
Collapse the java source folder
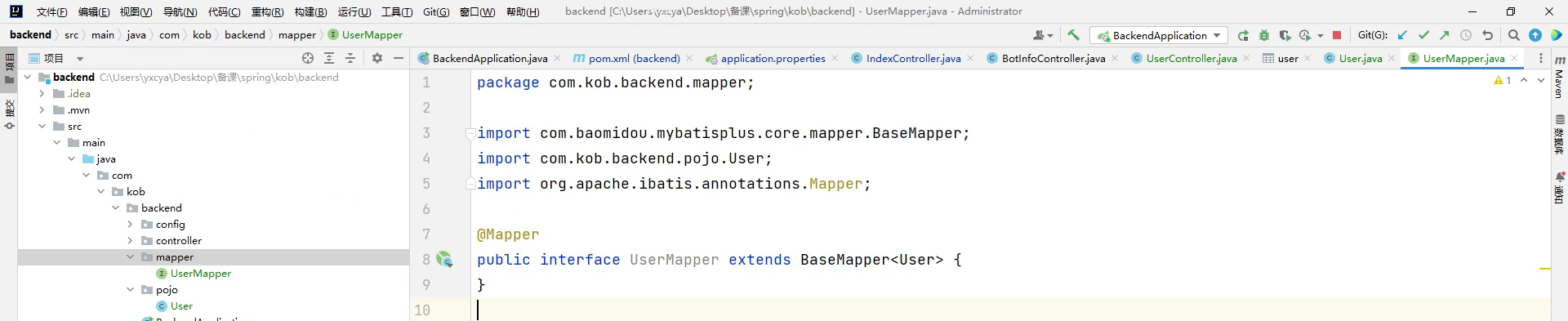tap(71, 158)
